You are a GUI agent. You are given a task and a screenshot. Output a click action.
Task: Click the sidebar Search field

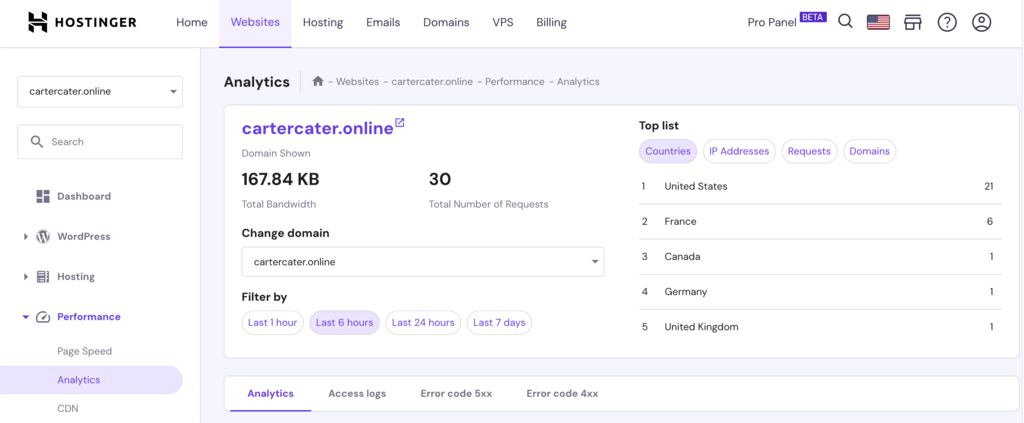(x=100, y=142)
